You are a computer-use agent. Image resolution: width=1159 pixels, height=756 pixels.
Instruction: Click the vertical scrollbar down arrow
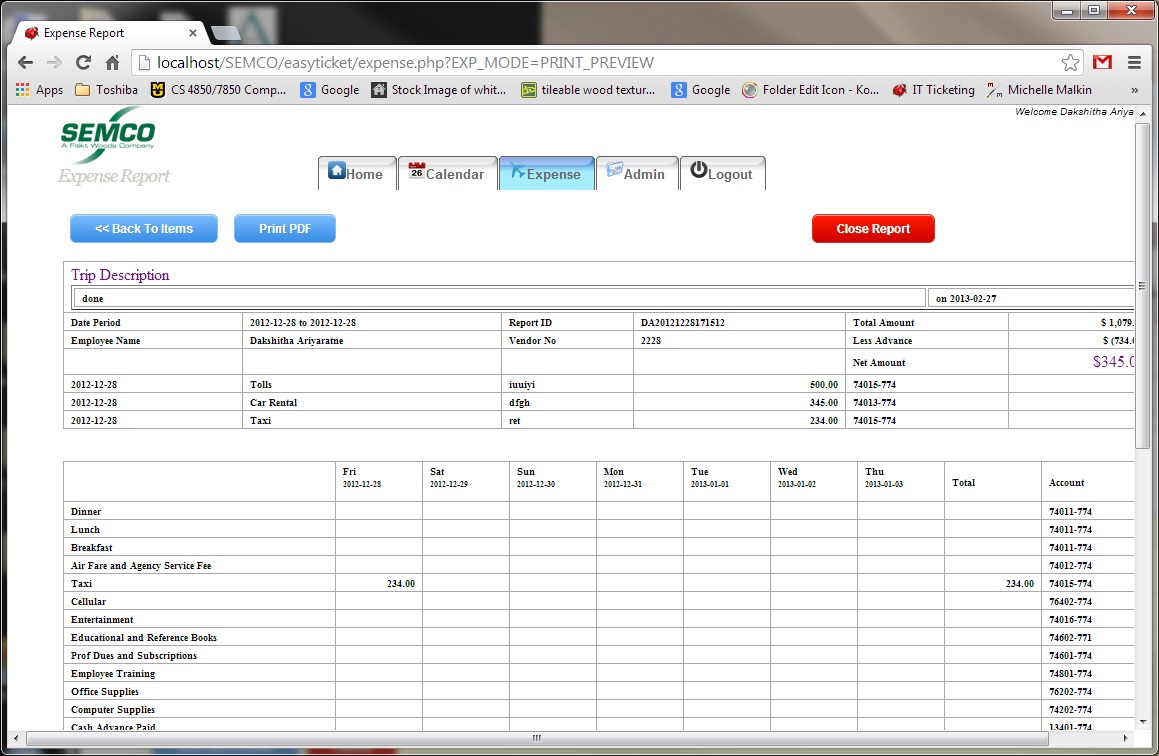(x=1142, y=721)
